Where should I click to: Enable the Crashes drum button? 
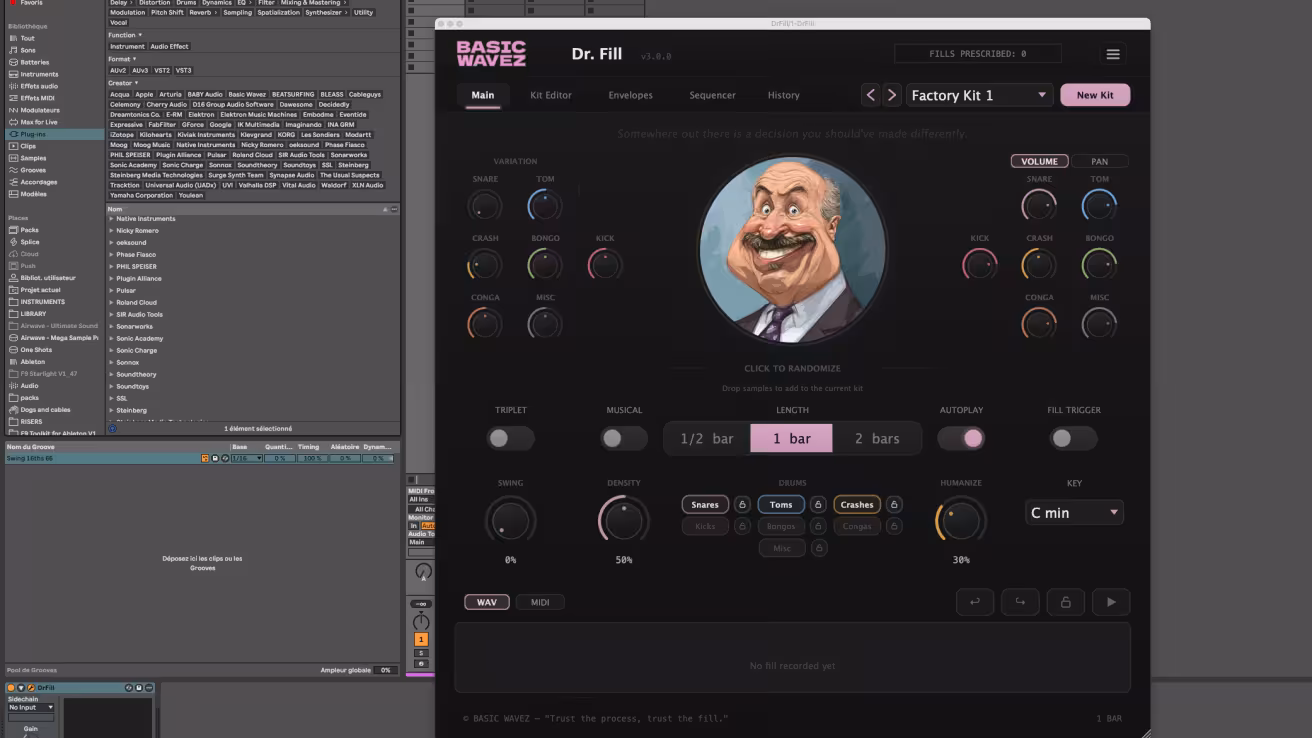[x=857, y=505]
